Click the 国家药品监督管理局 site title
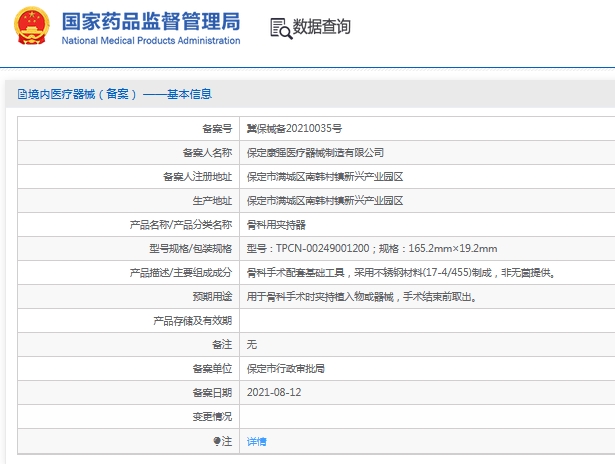The height and width of the screenshot is (464, 615). pyautogui.click(x=151, y=21)
